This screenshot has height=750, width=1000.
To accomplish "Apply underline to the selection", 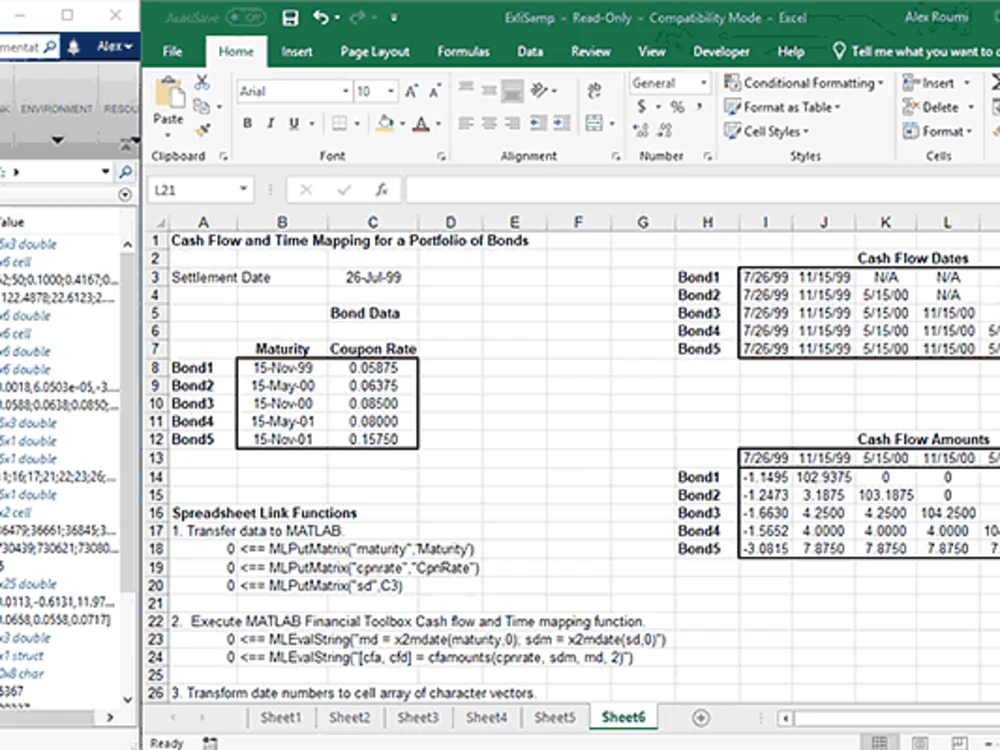I will [292, 122].
